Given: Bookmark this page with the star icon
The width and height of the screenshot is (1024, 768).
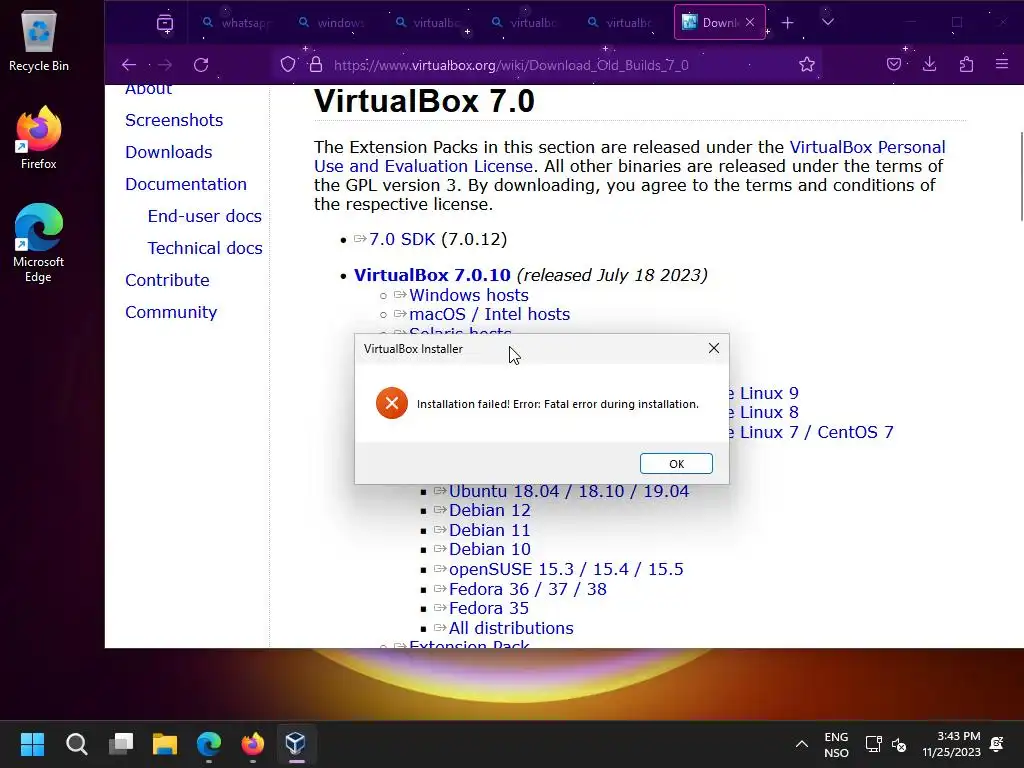Looking at the screenshot, I should click(x=807, y=64).
